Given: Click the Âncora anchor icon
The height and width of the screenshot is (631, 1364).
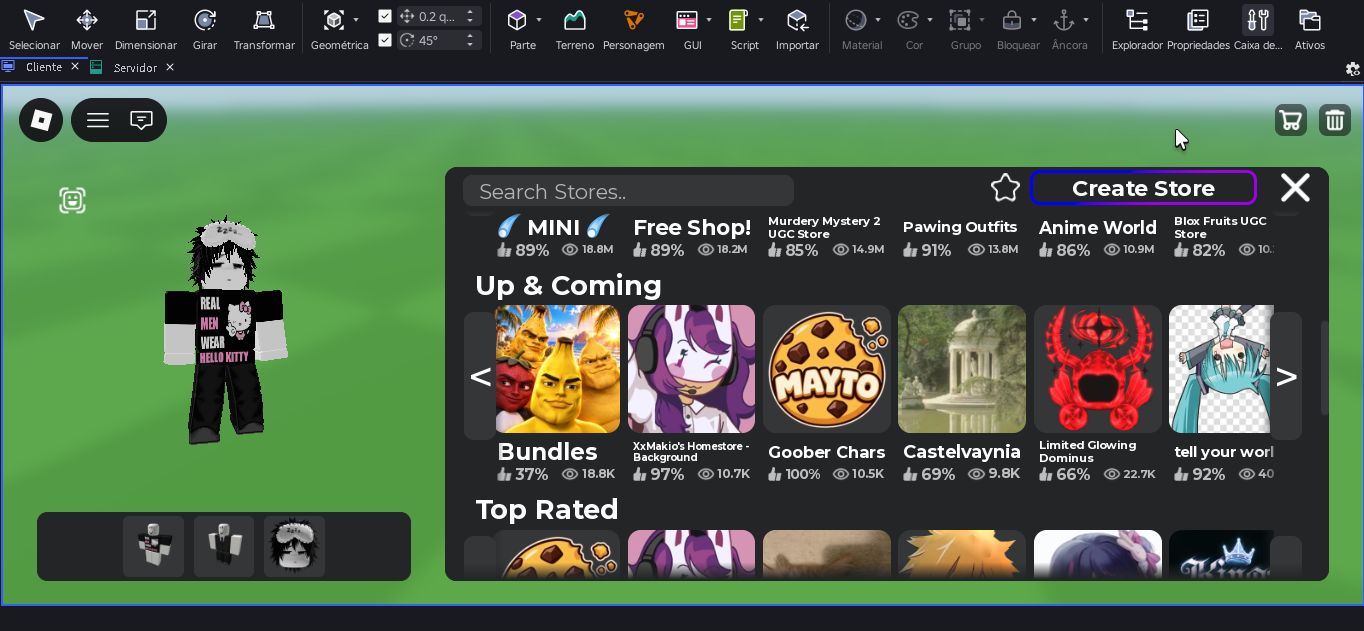Looking at the screenshot, I should 1064,20.
